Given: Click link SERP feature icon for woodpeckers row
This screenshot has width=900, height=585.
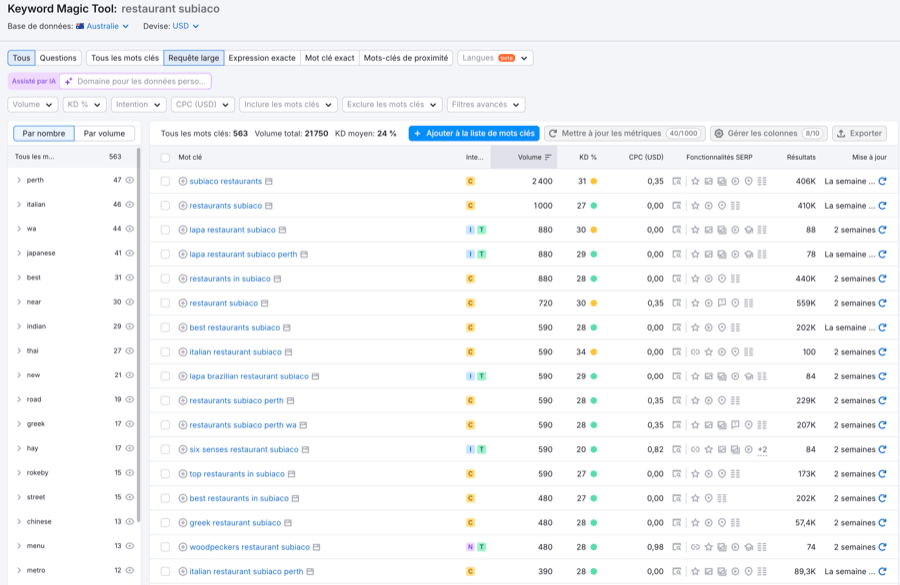Looking at the screenshot, I should [695, 547].
